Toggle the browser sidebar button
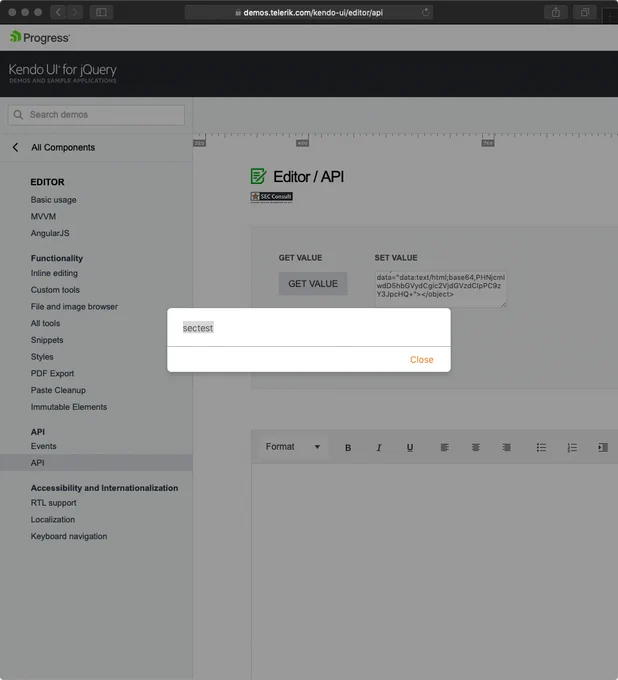This screenshot has width=618, height=680. point(101,12)
